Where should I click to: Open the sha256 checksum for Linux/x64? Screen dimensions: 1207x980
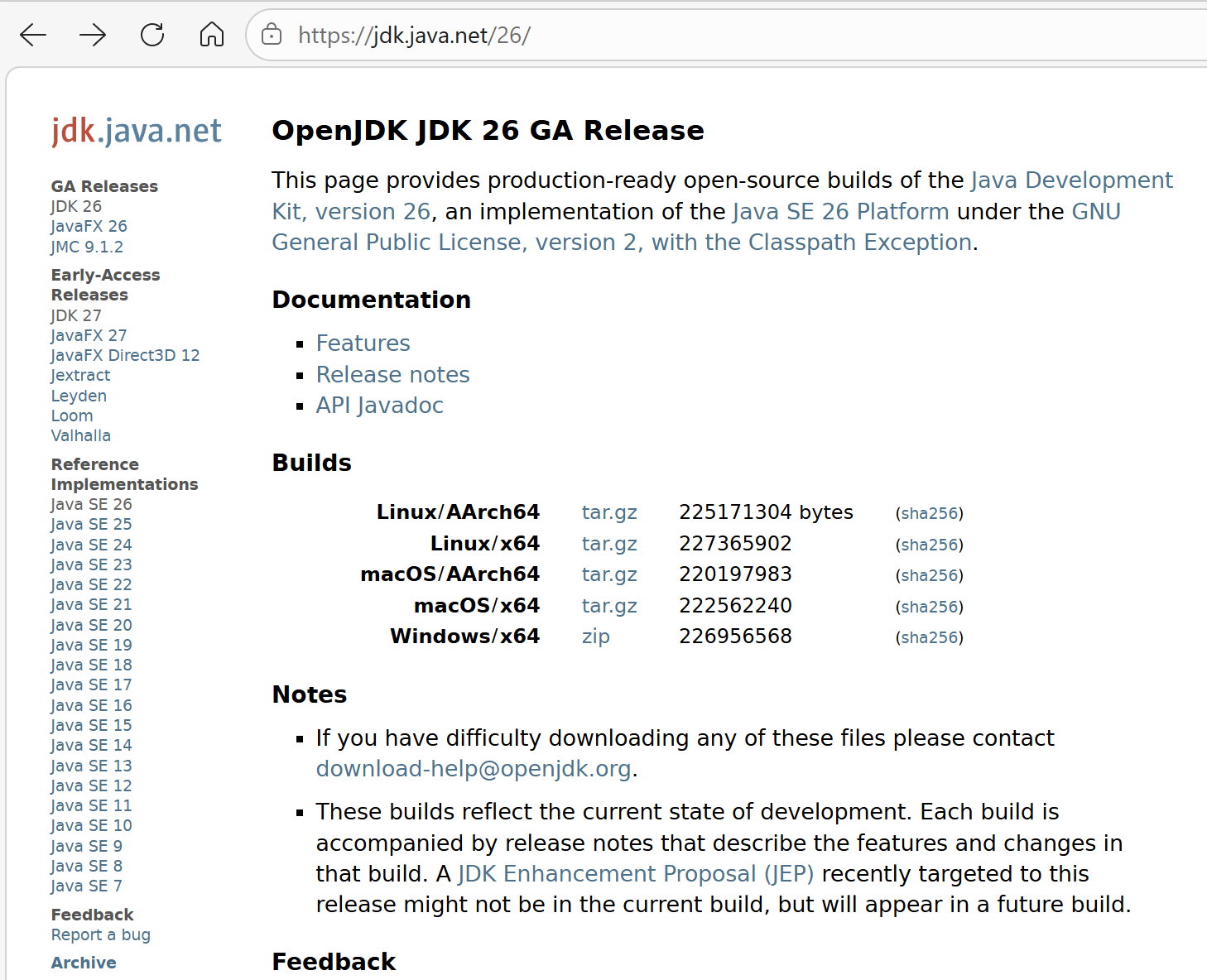[x=930, y=545]
